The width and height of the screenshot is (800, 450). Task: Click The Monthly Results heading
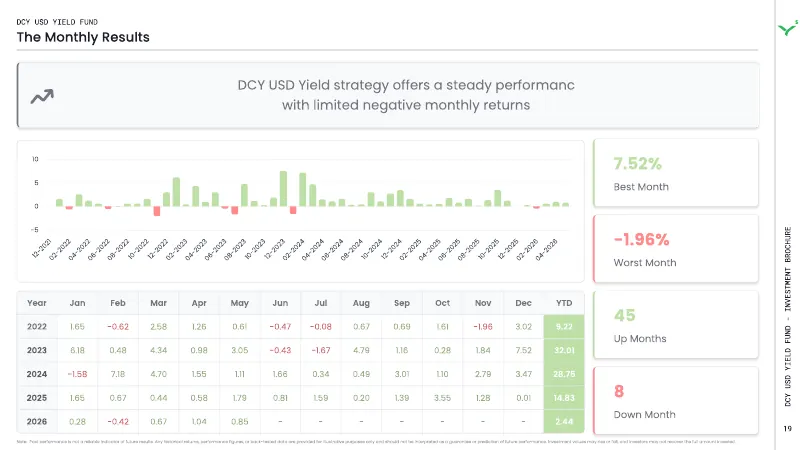(83, 37)
